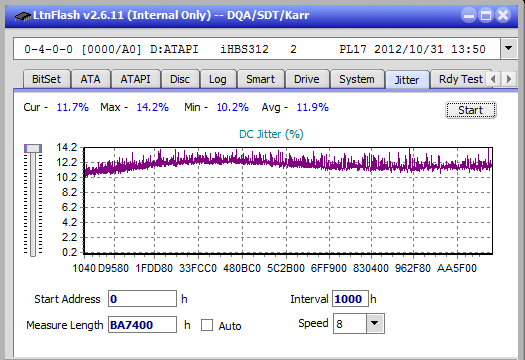525x360 pixels.
Task: Click the y-axis label 12.2
Action: tap(67, 162)
